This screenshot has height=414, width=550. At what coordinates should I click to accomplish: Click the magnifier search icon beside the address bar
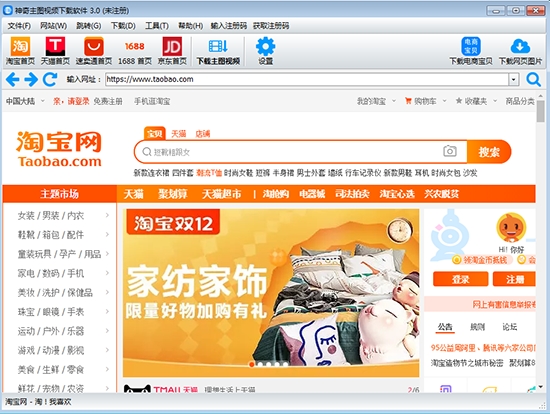pyautogui.click(x=534, y=80)
